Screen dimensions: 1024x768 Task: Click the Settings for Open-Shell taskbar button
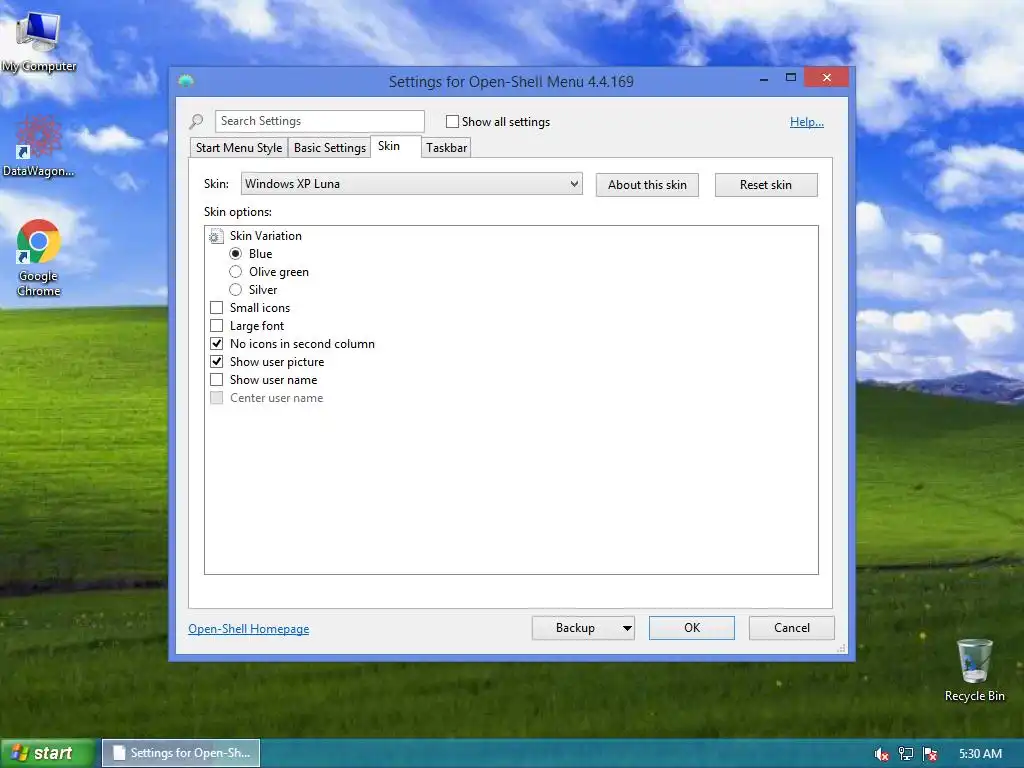tap(181, 753)
